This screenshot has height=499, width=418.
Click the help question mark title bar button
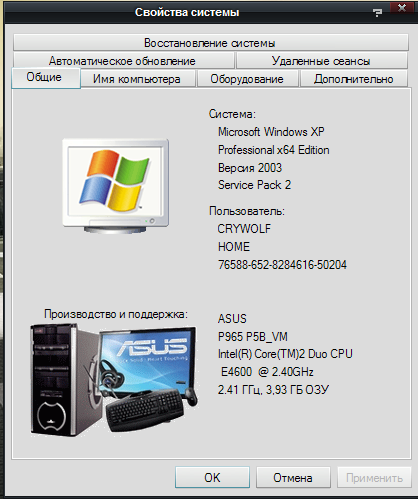[377, 12]
